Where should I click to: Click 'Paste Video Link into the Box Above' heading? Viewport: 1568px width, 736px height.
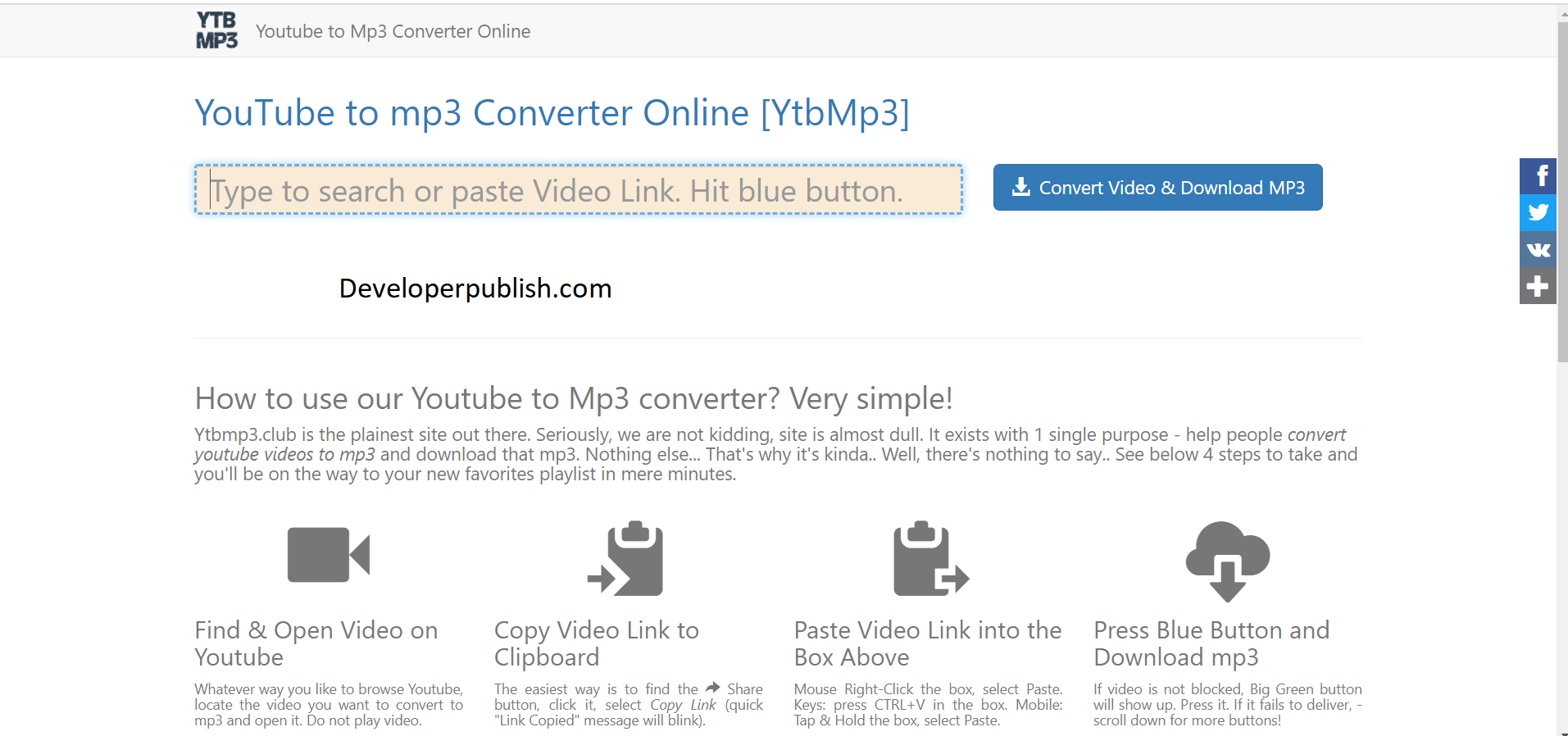pos(928,643)
